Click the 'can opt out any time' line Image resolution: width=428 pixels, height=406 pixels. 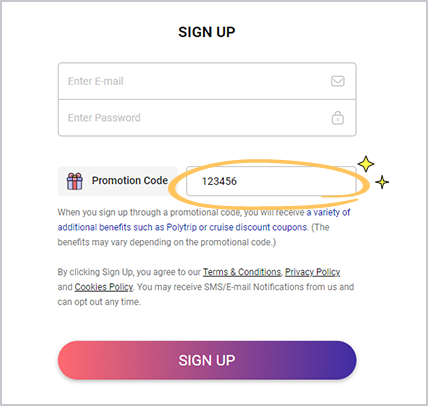[x=99, y=302]
